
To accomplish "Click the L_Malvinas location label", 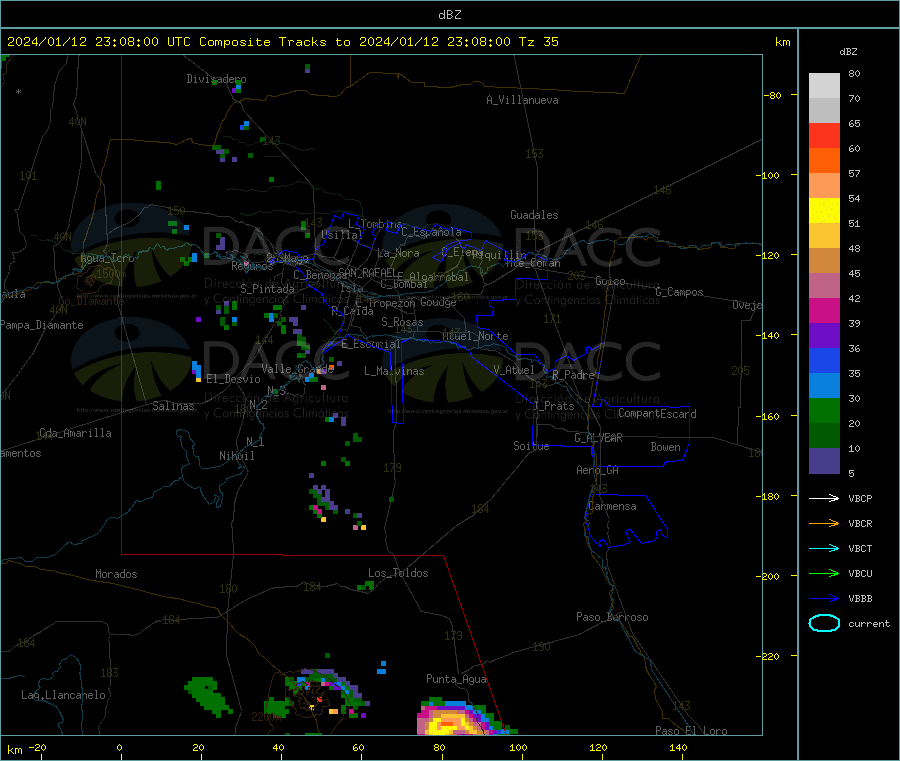I will coord(394,371).
